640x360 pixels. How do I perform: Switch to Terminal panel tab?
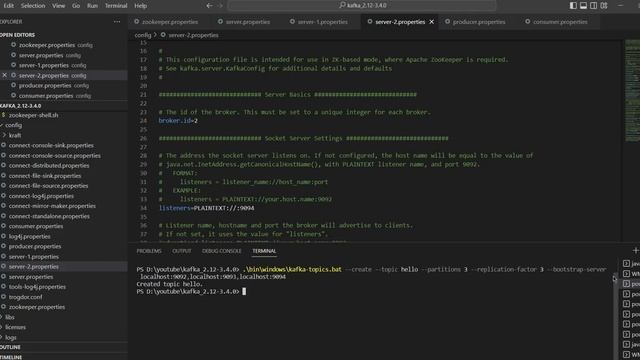point(264,251)
